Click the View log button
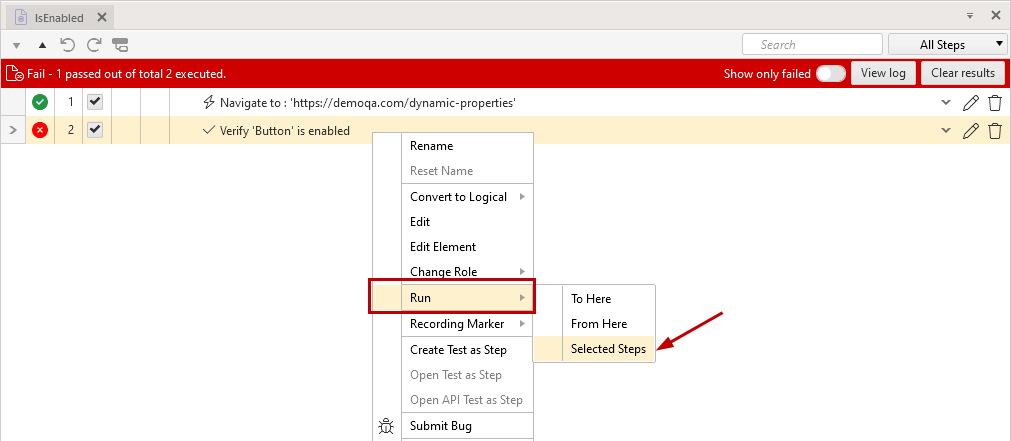This screenshot has width=1011, height=441. click(883, 73)
